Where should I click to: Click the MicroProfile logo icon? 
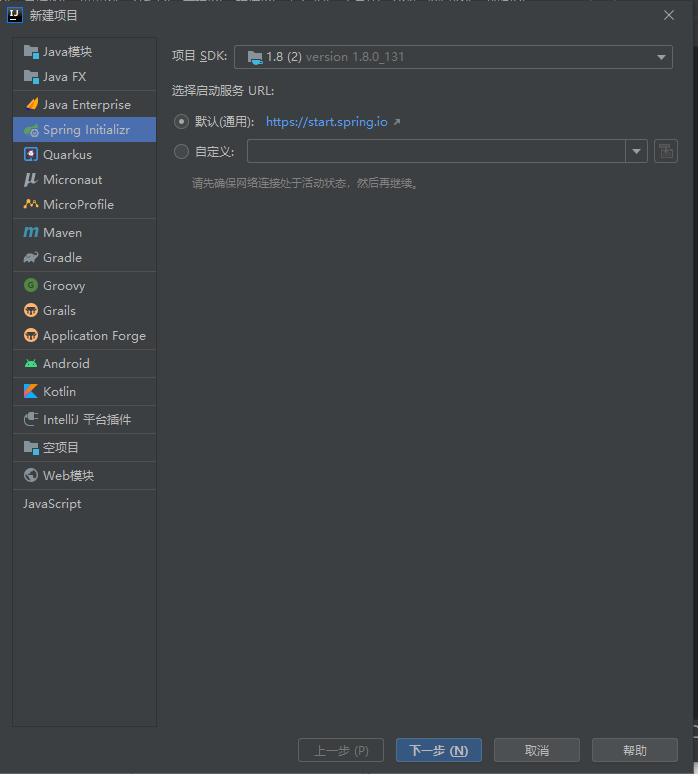coord(31,204)
